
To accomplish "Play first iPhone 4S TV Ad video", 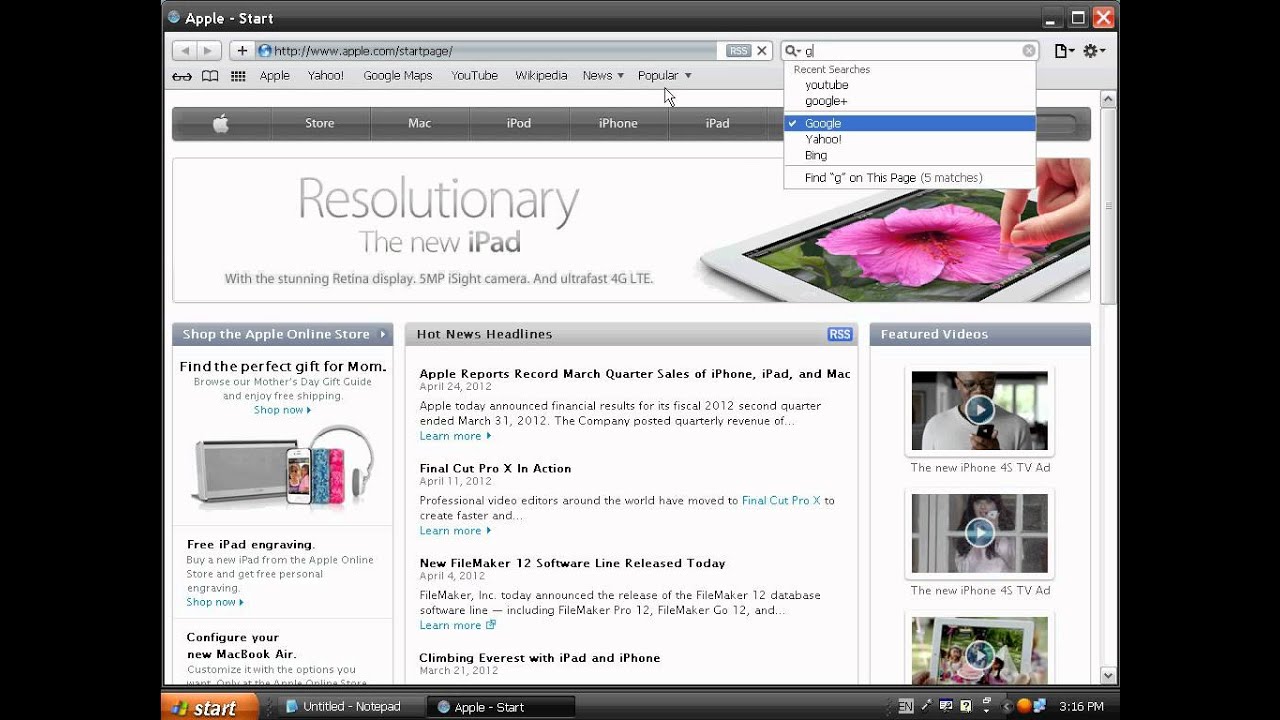I will point(979,410).
